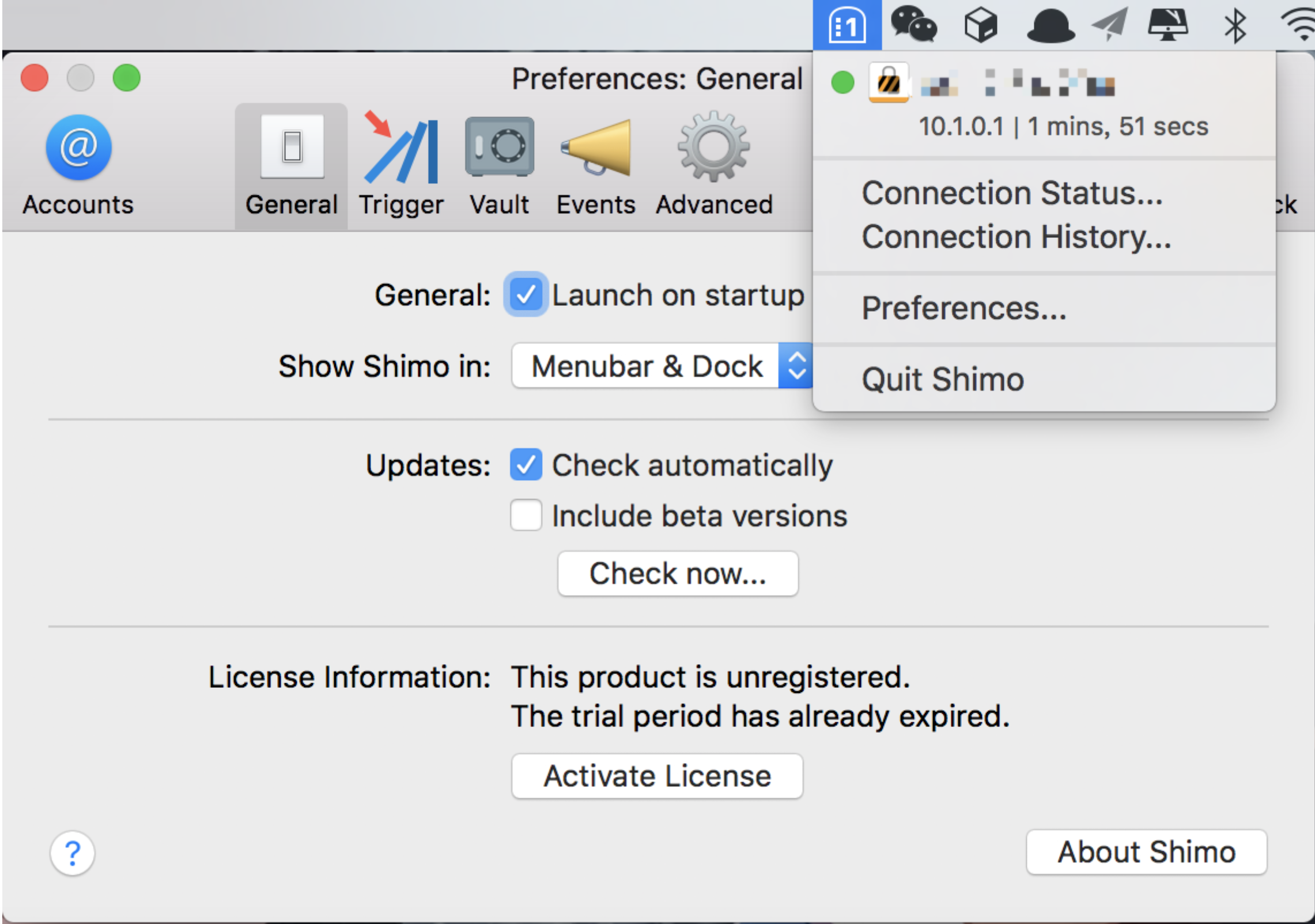This screenshot has height=924, width=1315.
Task: Click the bowler hat menu bar icon
Action: click(1051, 26)
